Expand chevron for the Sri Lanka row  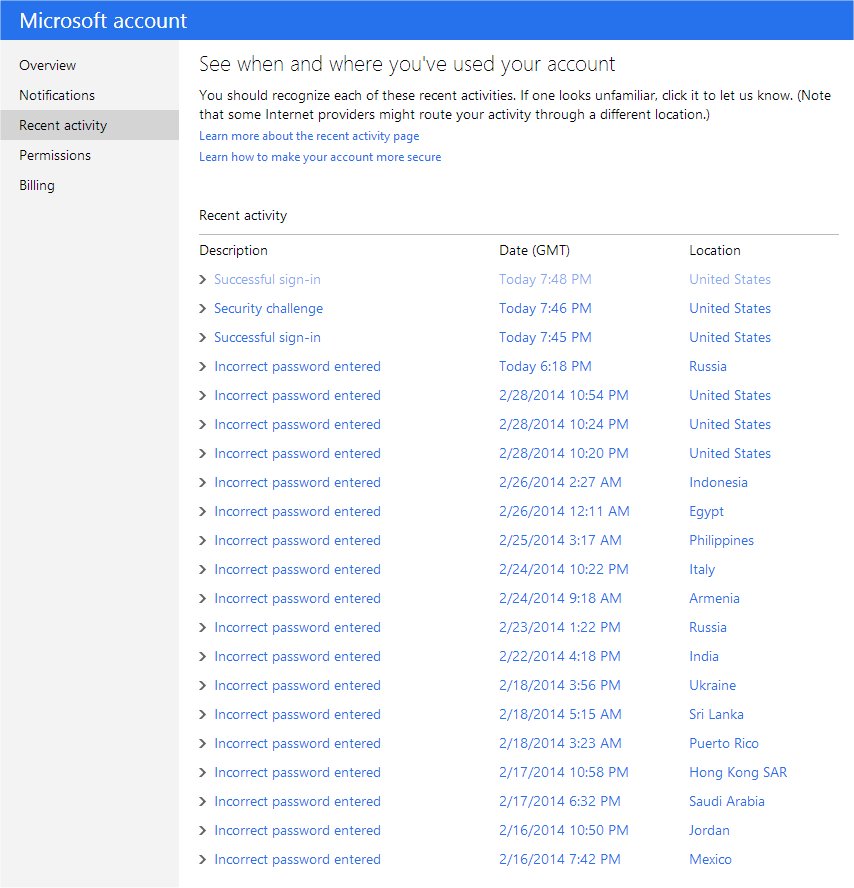tap(203, 715)
